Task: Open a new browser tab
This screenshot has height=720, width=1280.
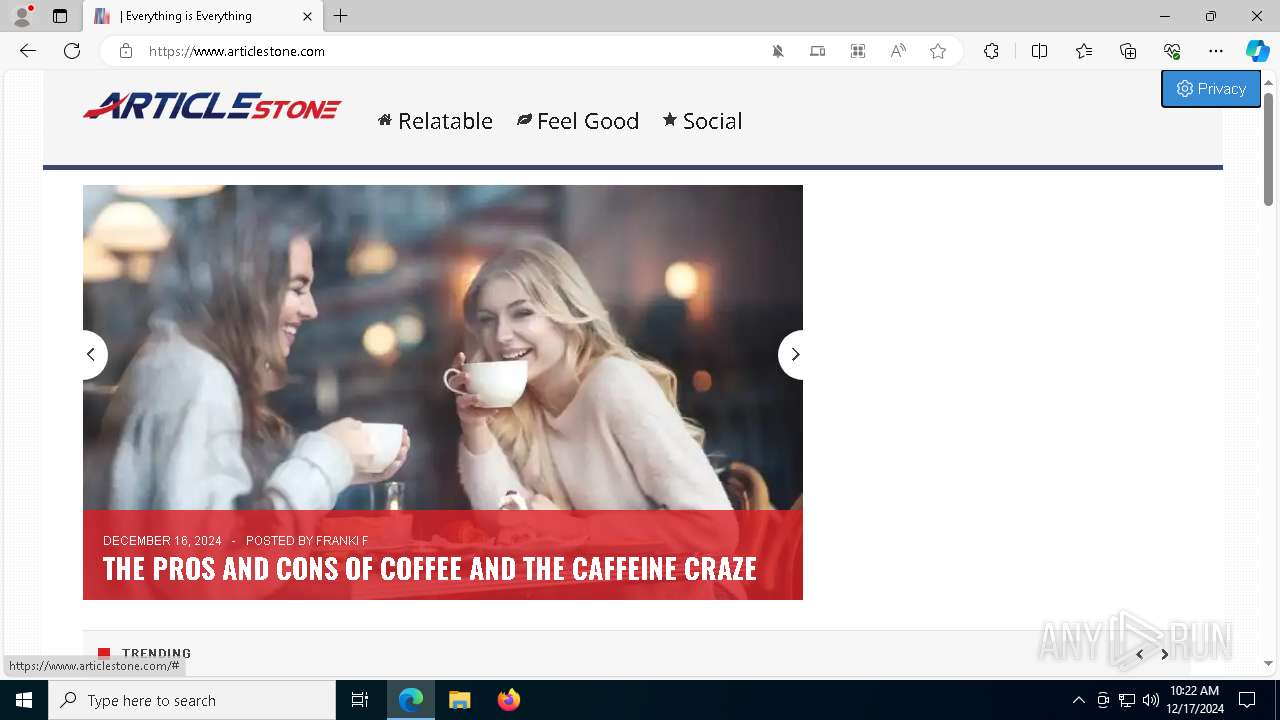Action: [x=341, y=16]
